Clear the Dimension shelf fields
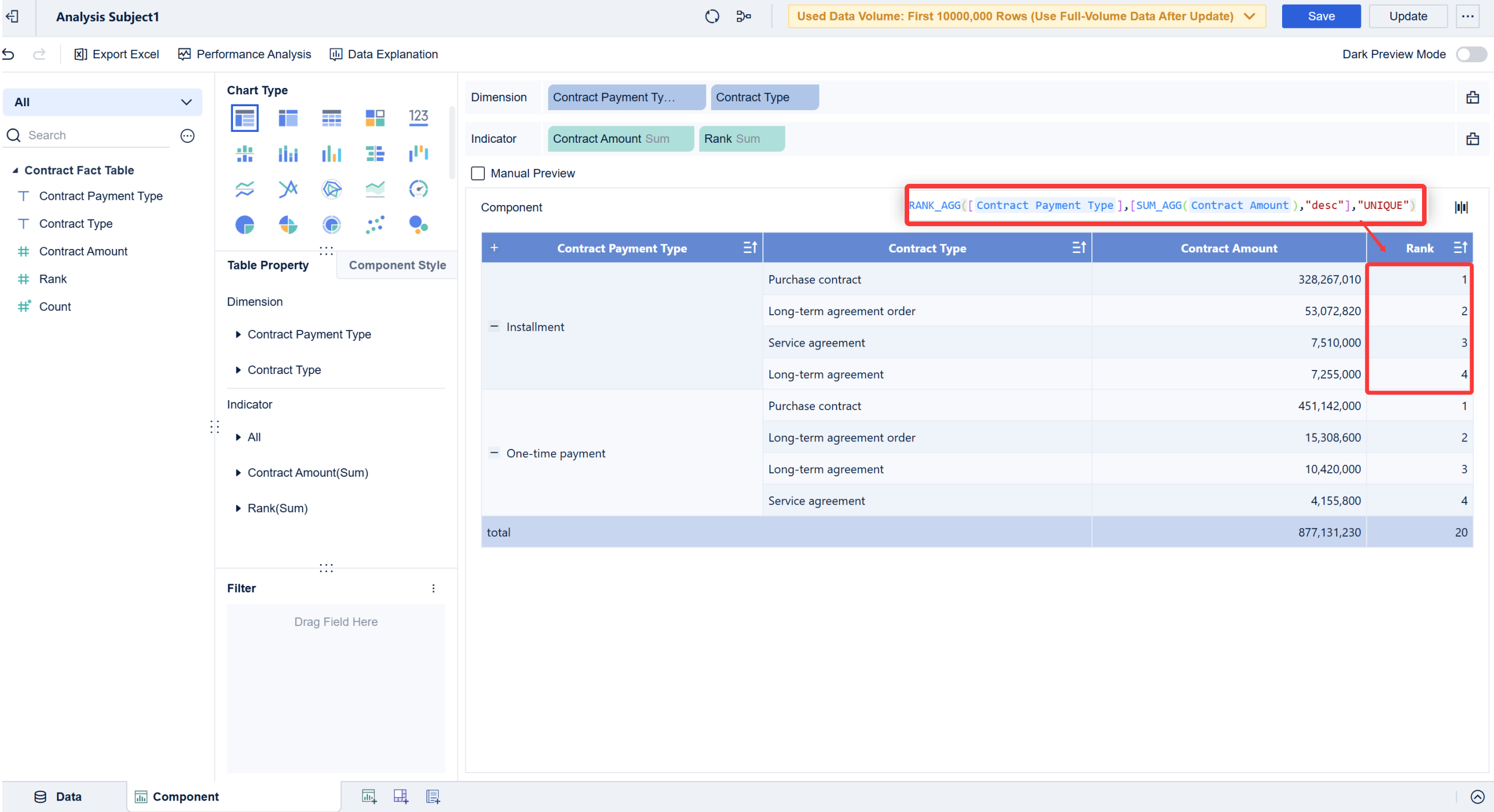Viewport: 1494px width, 812px height. pos(1472,98)
